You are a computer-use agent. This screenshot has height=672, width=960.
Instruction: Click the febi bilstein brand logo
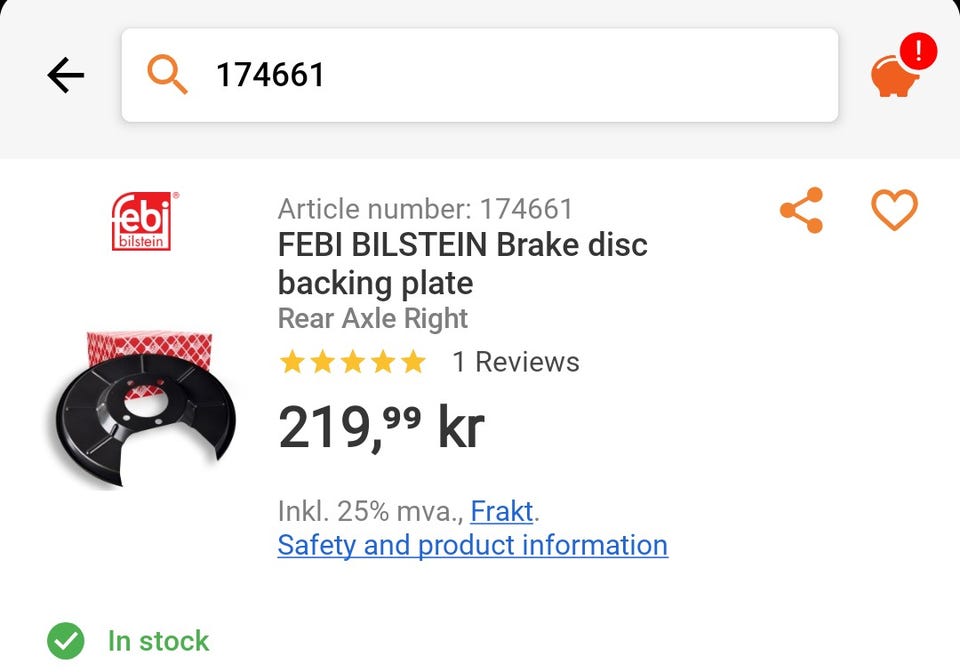(x=143, y=222)
